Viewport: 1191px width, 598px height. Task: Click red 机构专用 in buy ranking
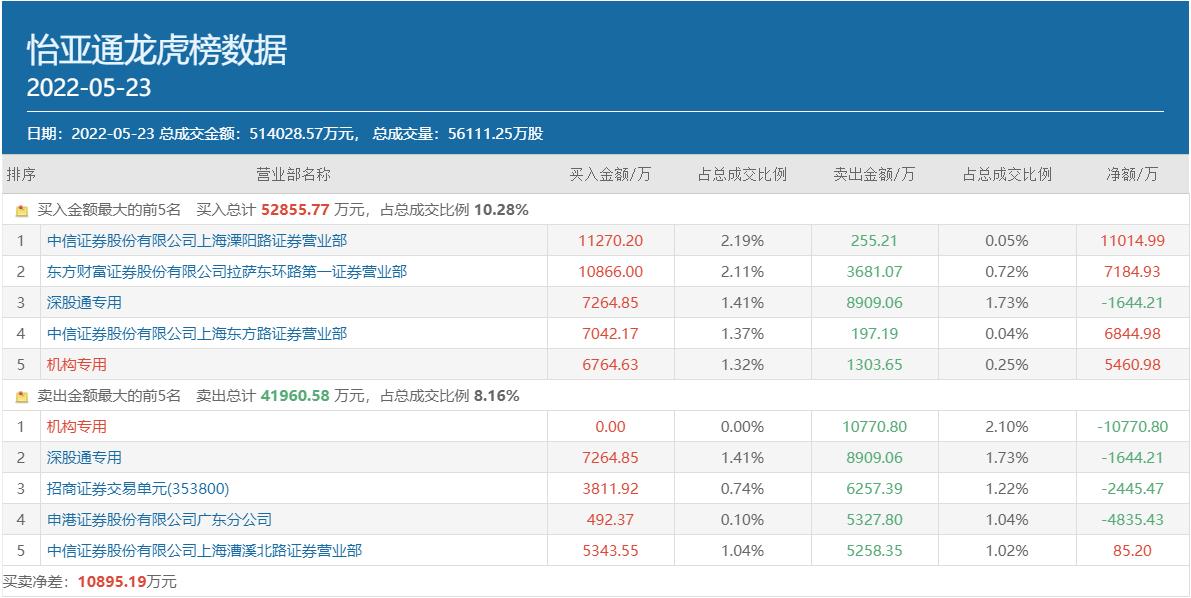click(76, 365)
